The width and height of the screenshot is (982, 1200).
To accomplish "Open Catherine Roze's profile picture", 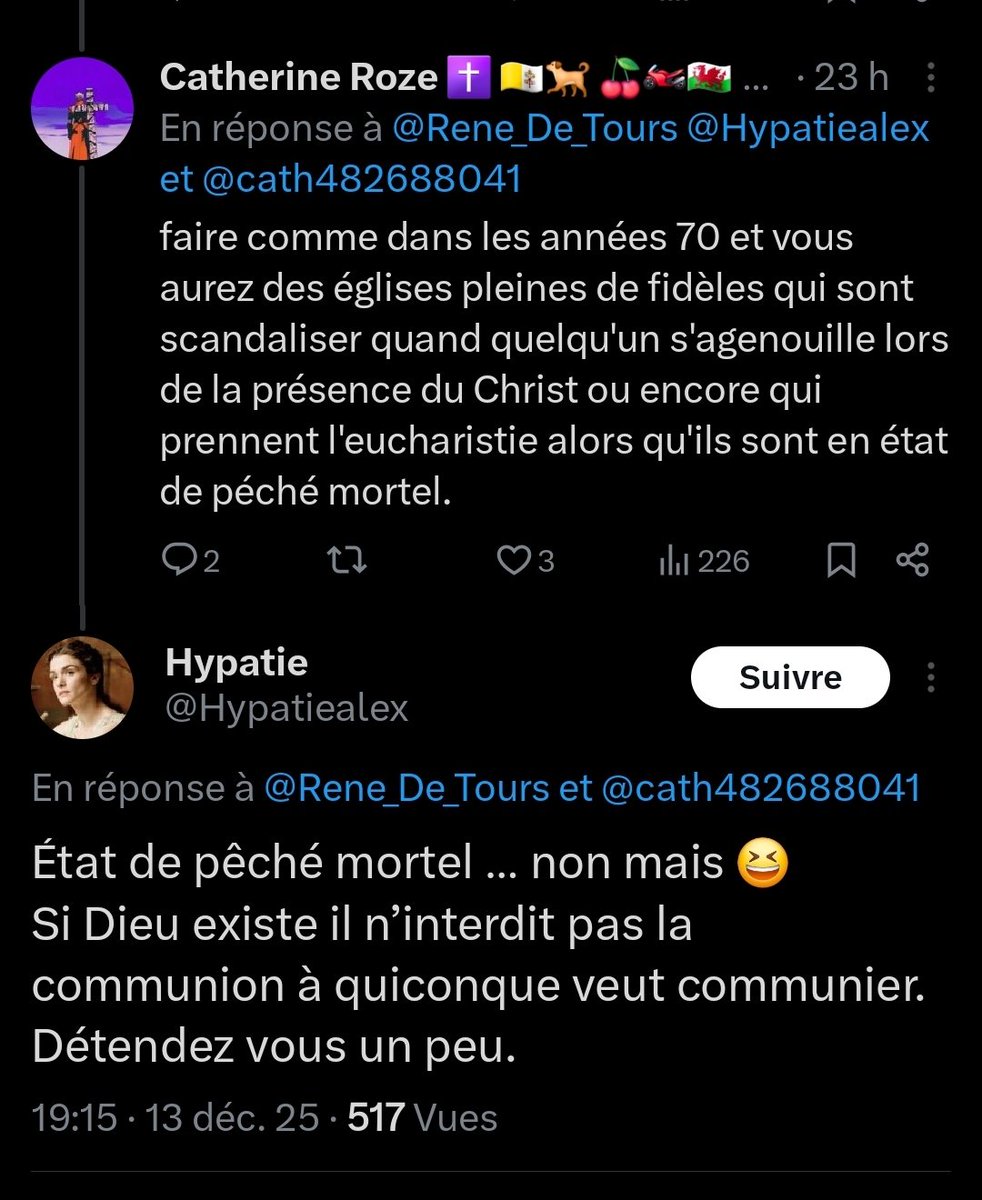I will (x=82, y=107).
